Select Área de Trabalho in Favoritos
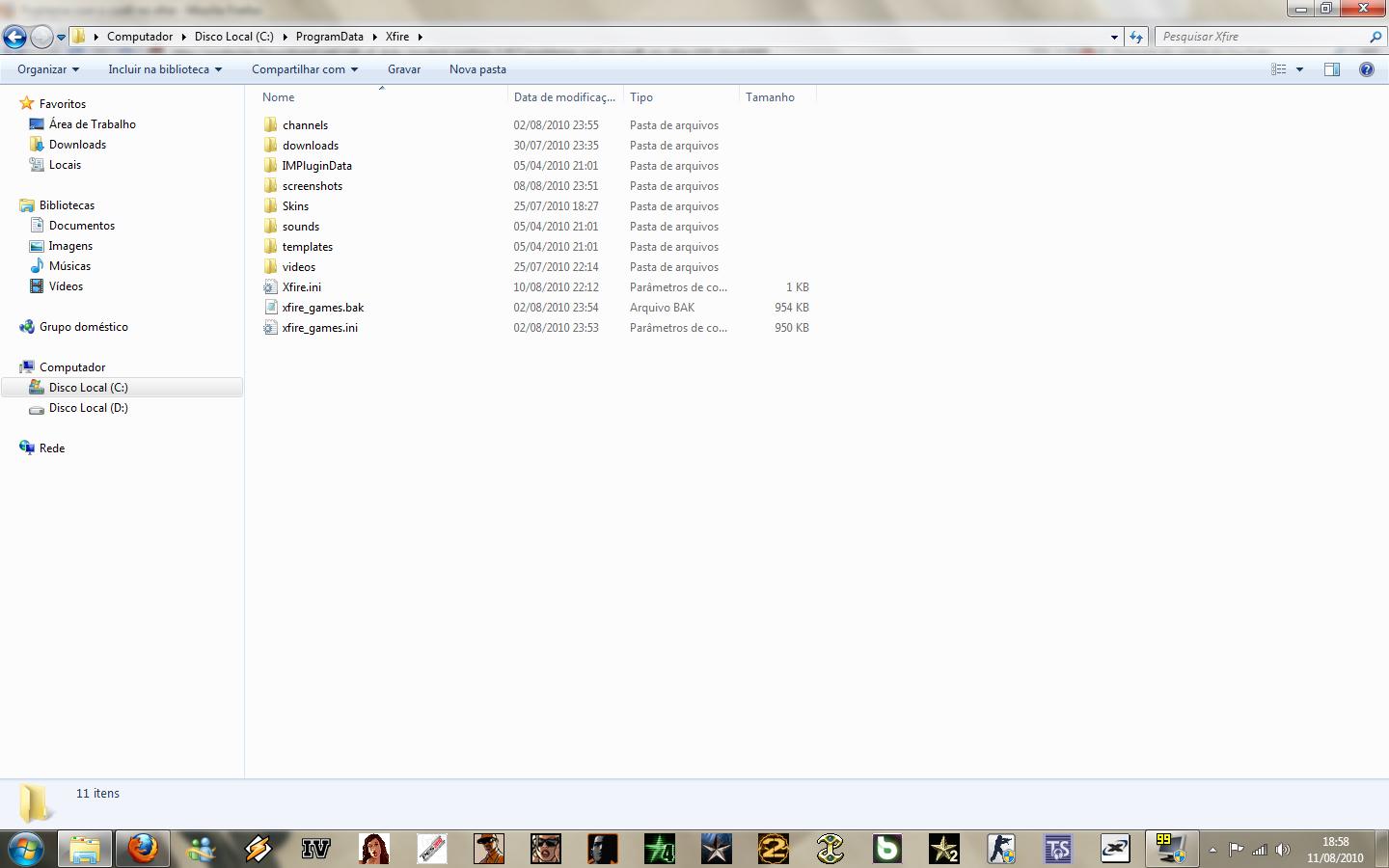1389x868 pixels. pos(93,124)
